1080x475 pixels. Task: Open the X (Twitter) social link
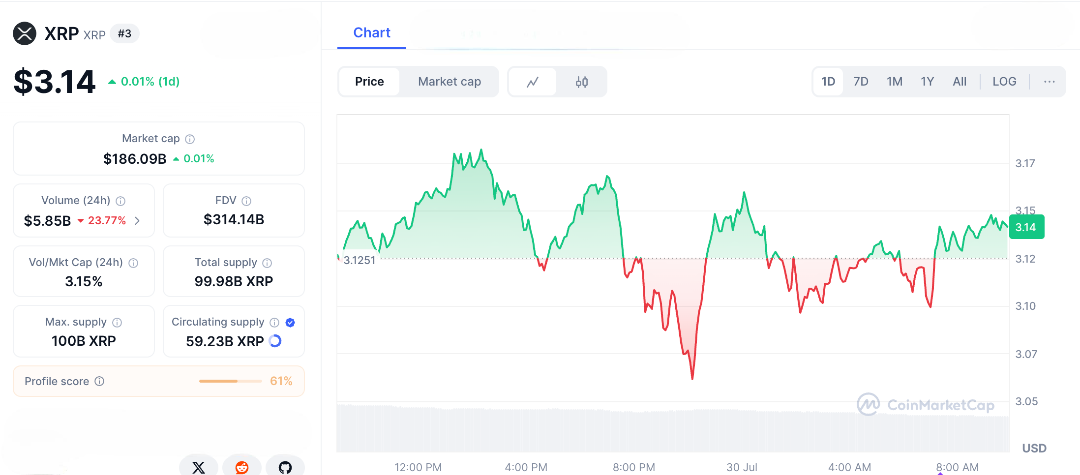tap(199, 467)
